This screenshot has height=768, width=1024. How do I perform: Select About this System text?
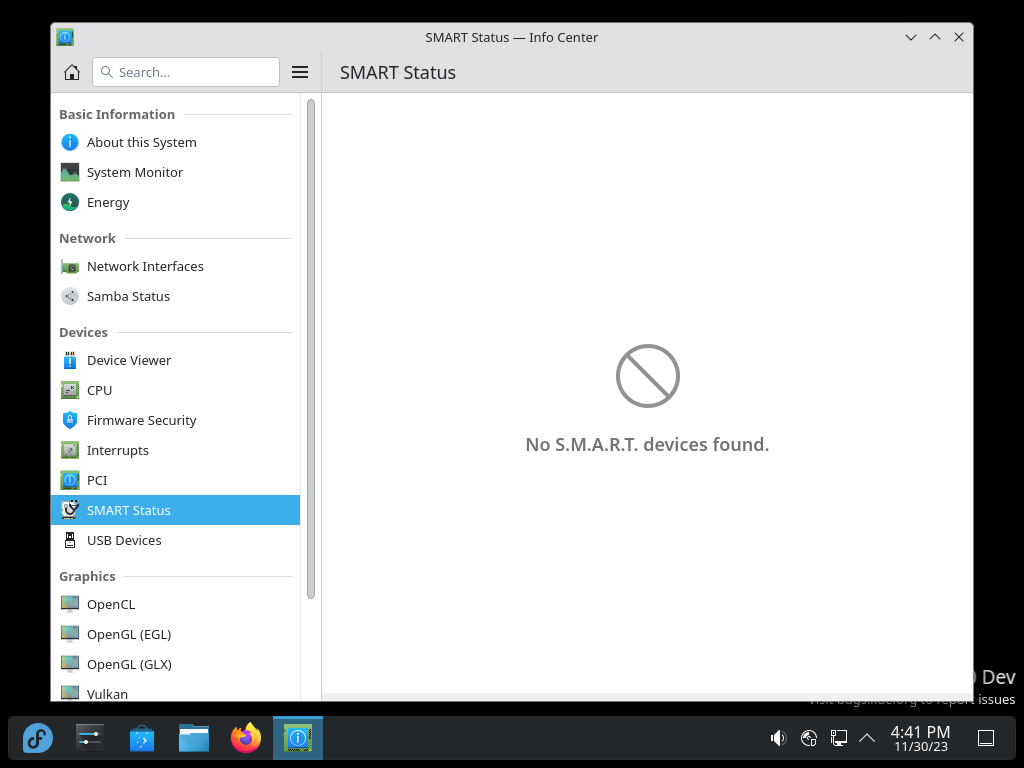coord(142,142)
